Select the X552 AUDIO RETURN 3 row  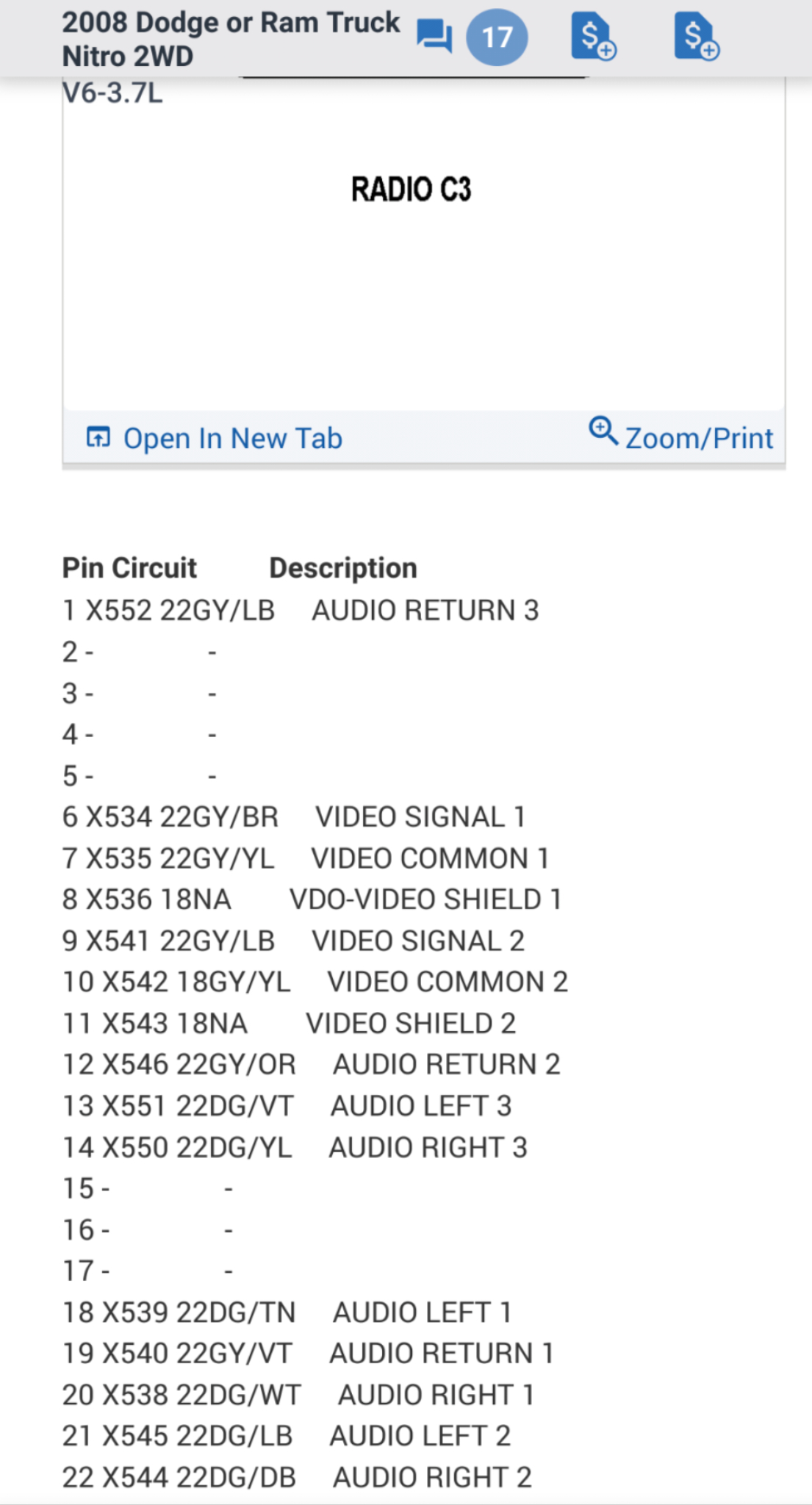301,611
